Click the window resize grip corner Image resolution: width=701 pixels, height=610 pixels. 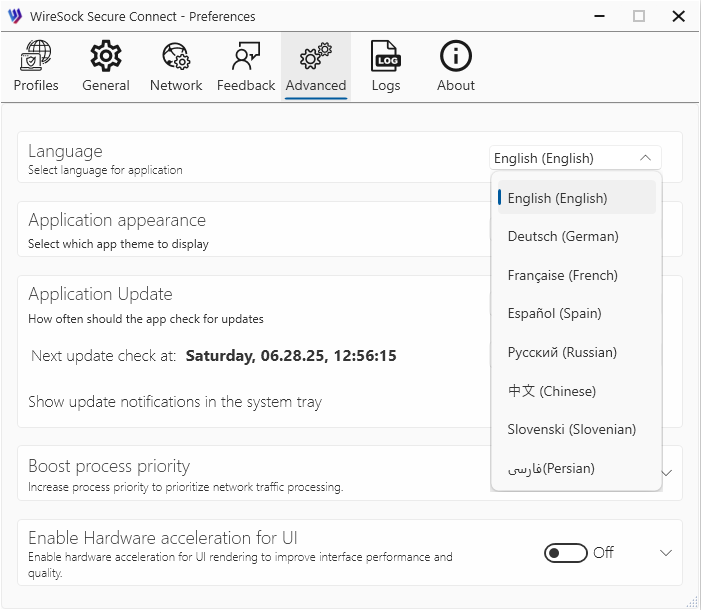[x=692, y=602]
